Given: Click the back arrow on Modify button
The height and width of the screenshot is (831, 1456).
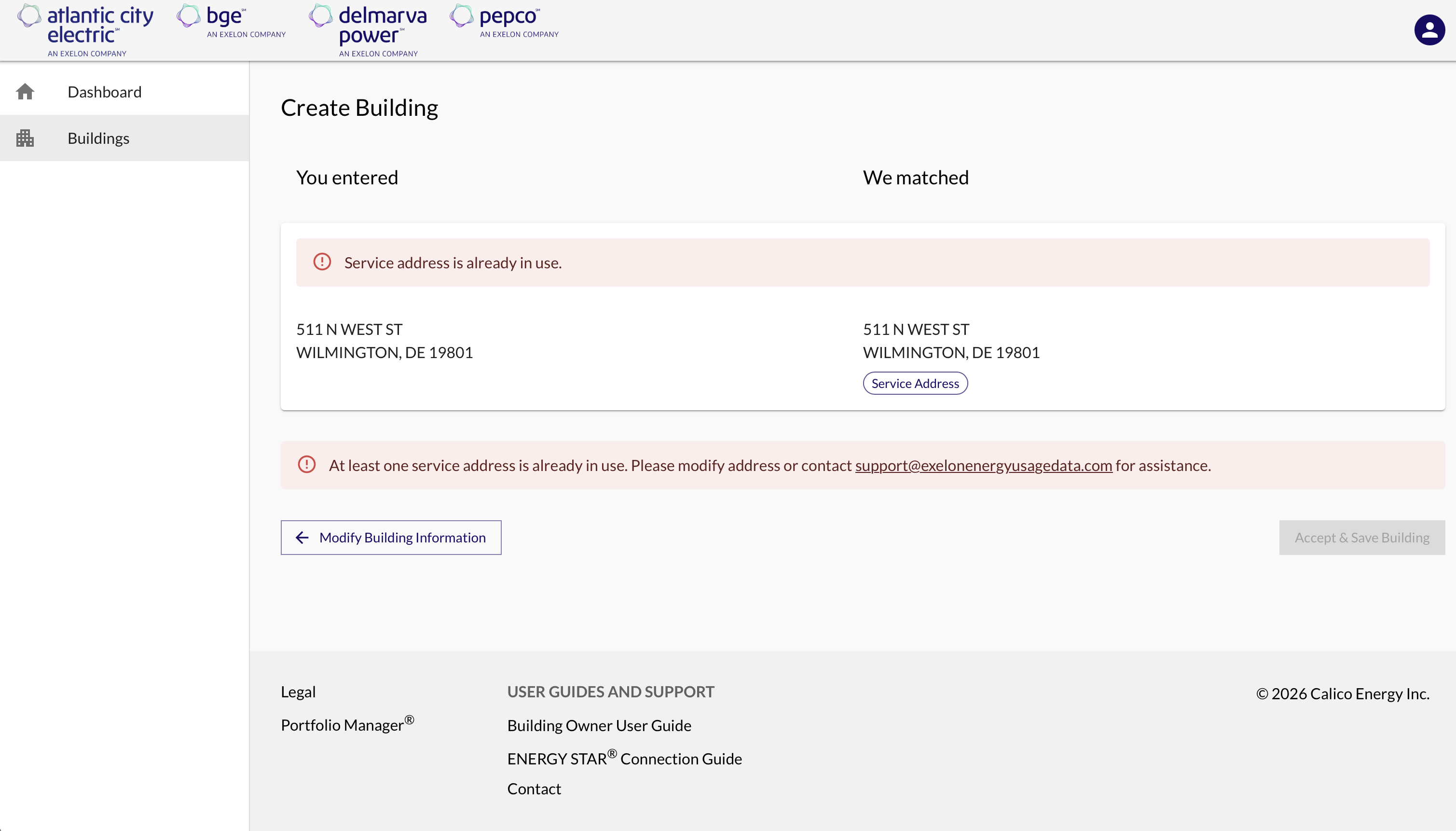Looking at the screenshot, I should (x=302, y=538).
